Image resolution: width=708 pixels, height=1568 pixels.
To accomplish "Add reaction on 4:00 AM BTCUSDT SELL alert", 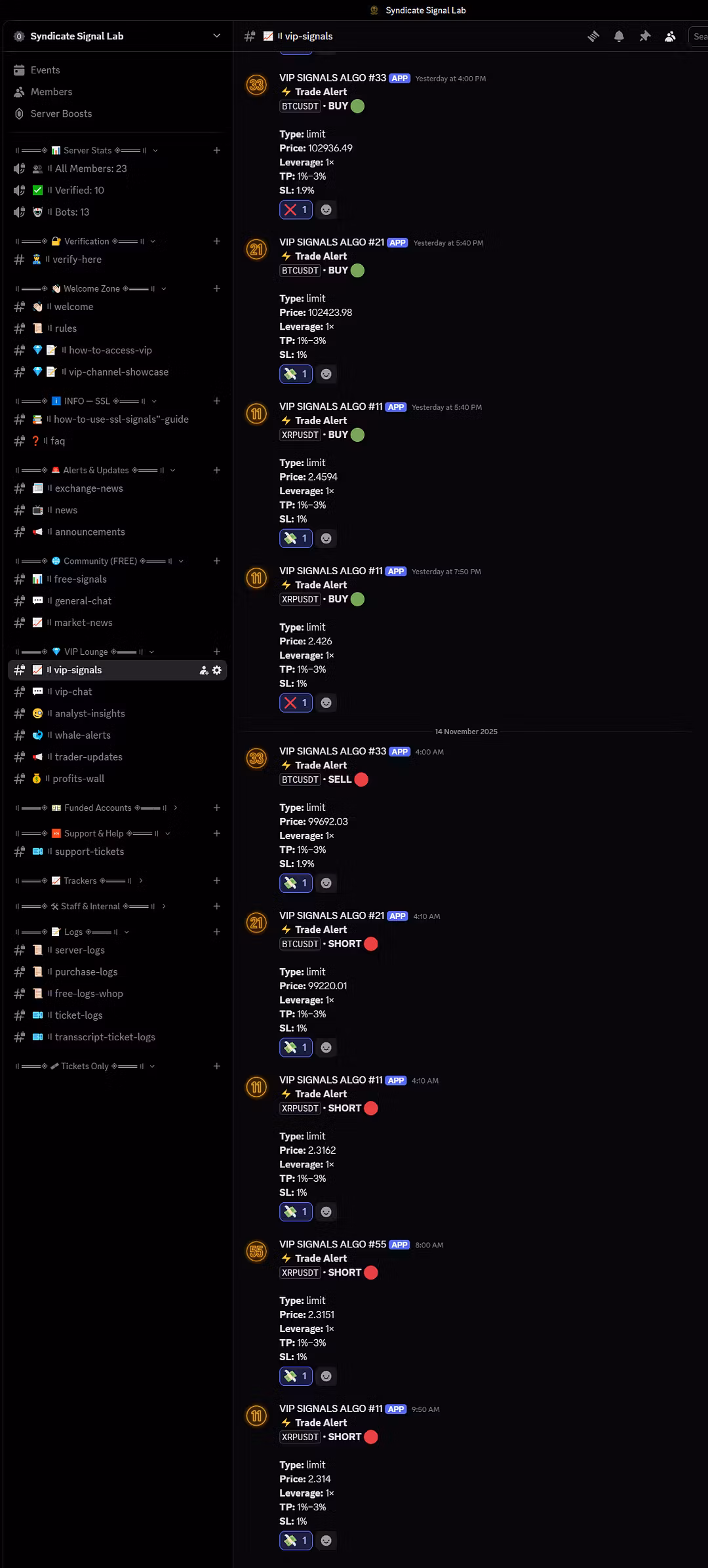I will pos(326,883).
